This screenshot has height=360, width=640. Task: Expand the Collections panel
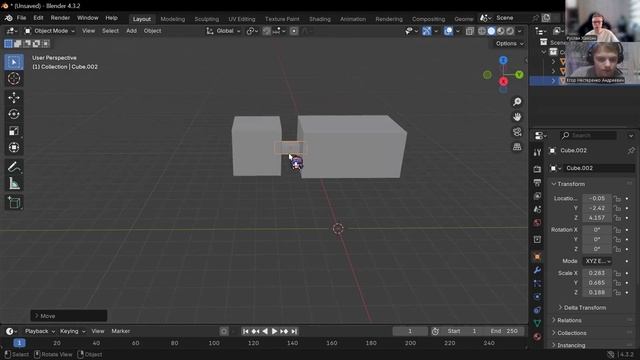569,333
